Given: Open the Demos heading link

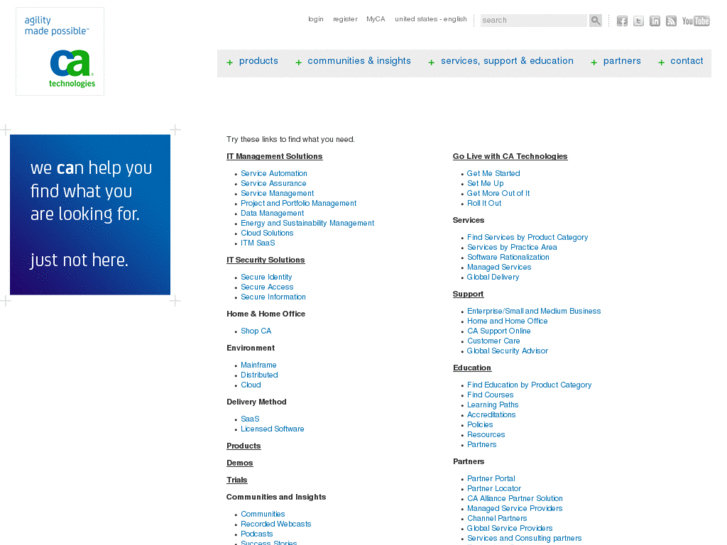Looking at the screenshot, I should pos(240,463).
